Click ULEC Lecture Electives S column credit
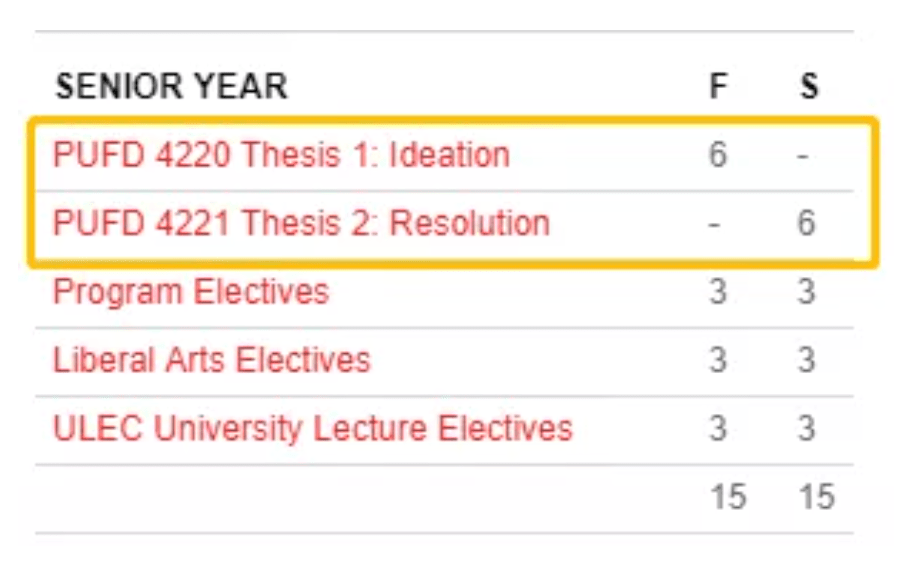Image resolution: width=908 pixels, height=564 pixels. click(807, 428)
